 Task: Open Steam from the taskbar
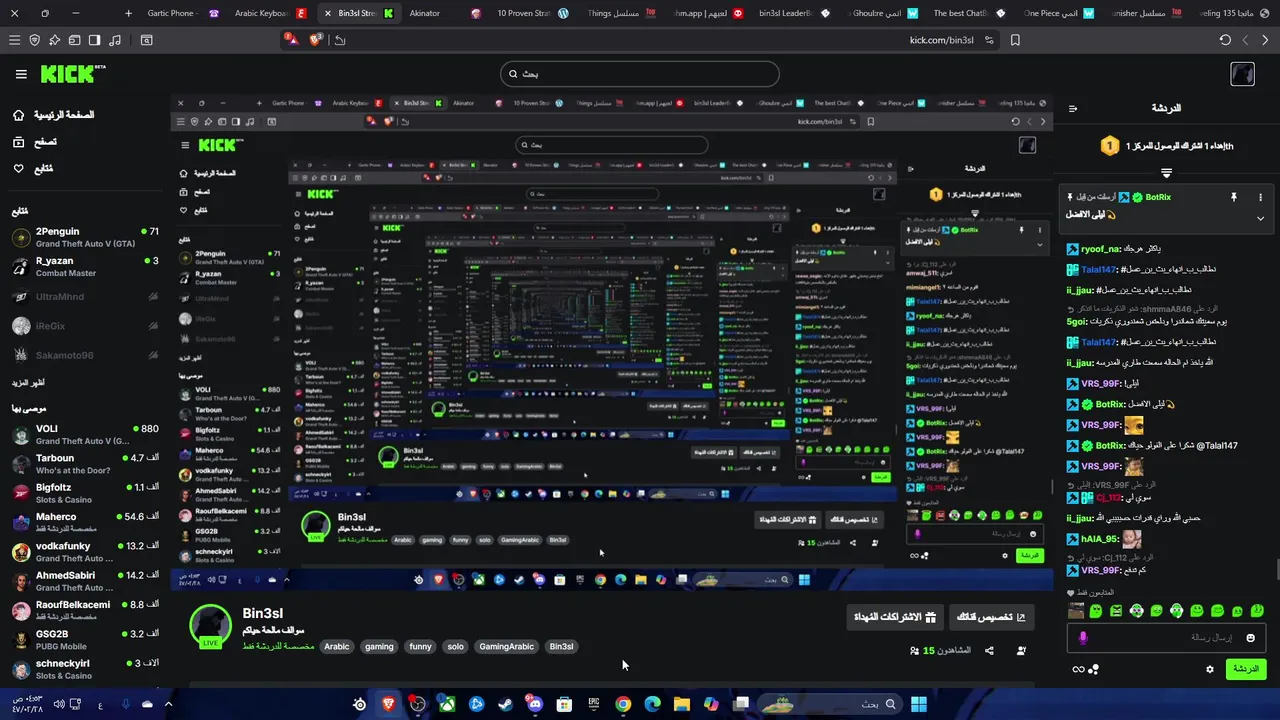tap(506, 704)
